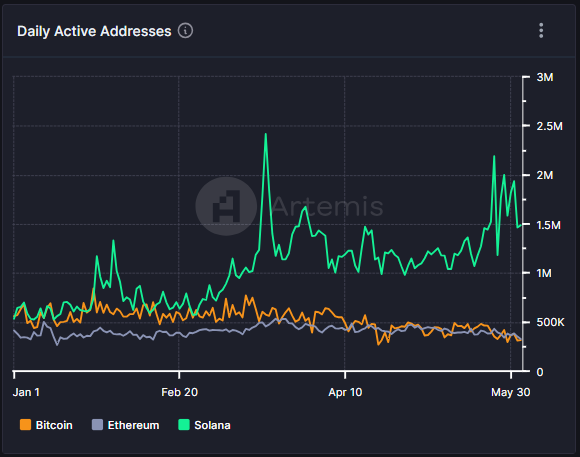
Task: Click the tallest Solana peak near 2.4M
Action: coord(266,135)
